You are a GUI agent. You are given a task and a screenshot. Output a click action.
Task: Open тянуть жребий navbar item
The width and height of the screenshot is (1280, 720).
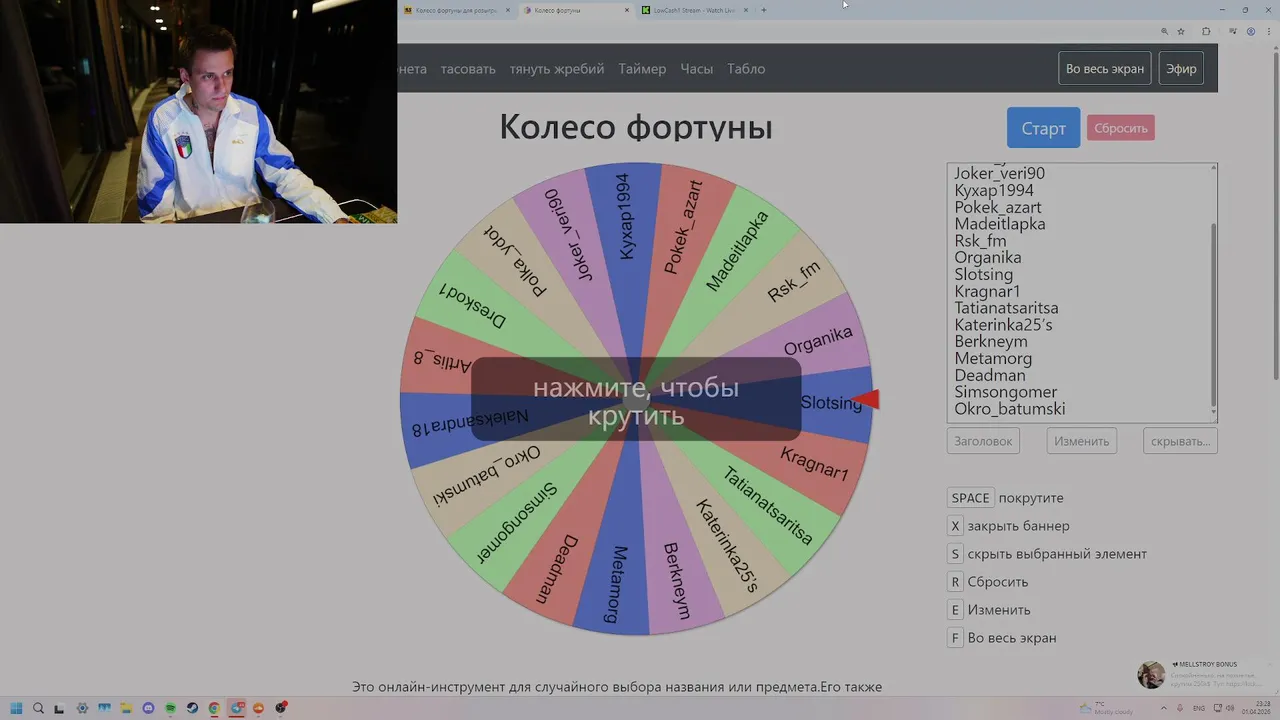click(557, 69)
